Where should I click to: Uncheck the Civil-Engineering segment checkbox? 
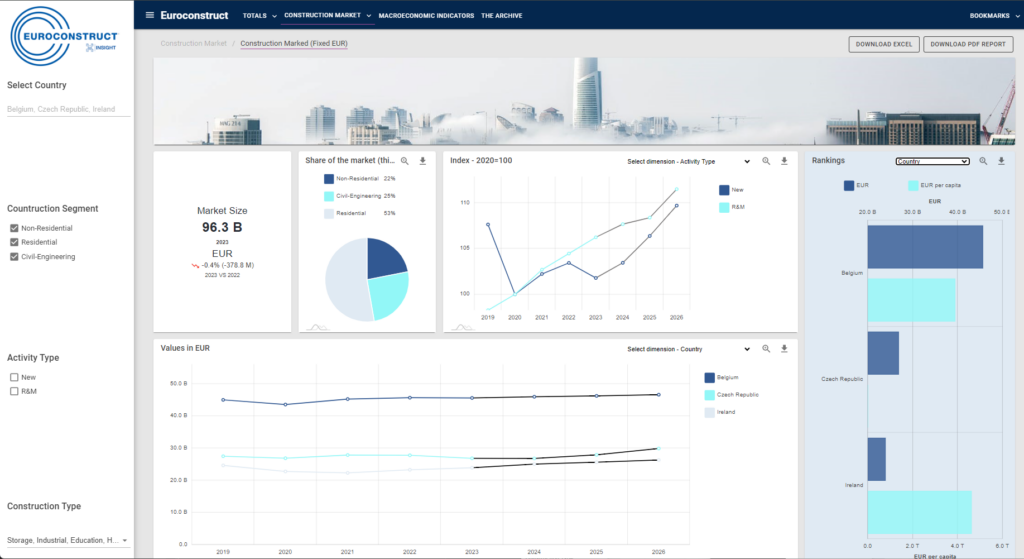coord(14,257)
